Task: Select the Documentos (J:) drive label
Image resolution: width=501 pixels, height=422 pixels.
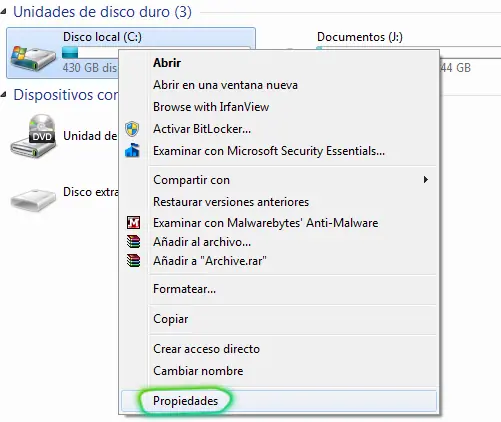Action: [x=360, y=37]
